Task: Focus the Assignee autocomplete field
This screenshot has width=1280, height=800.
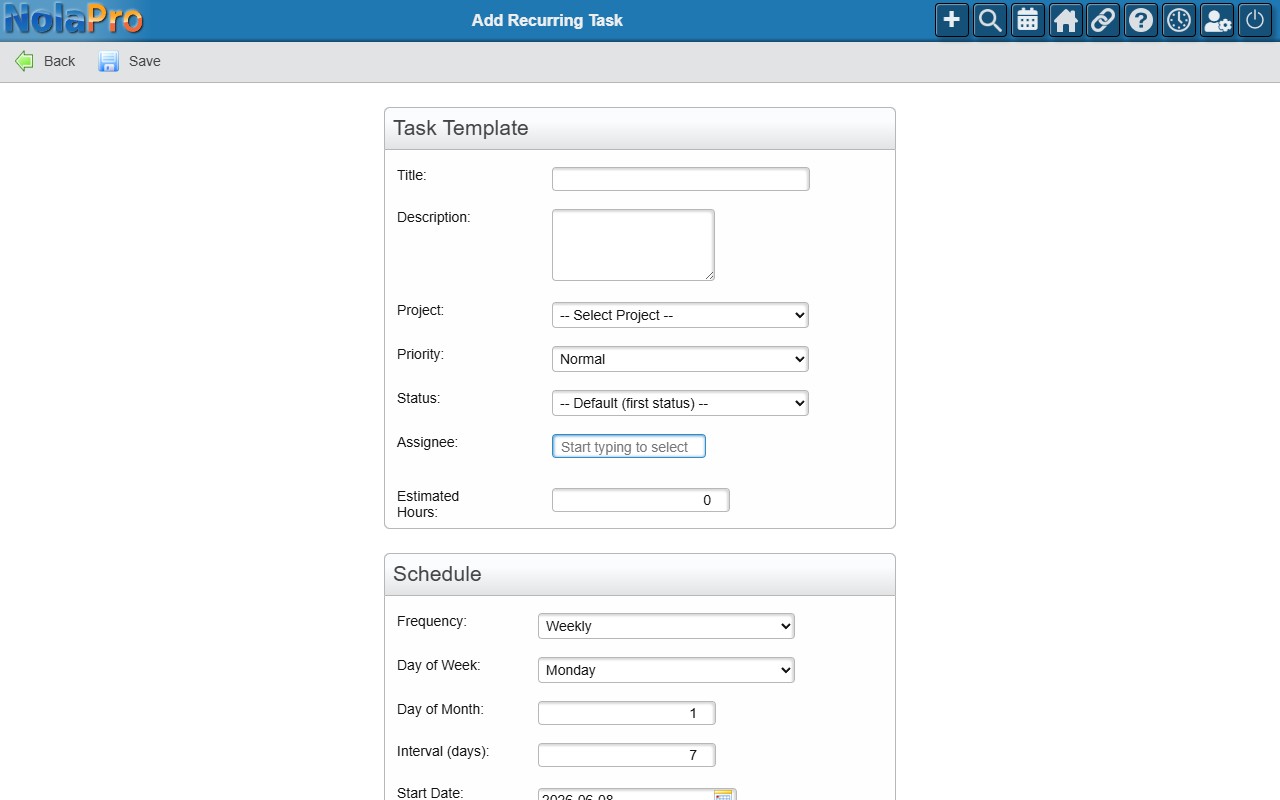Action: tap(629, 446)
